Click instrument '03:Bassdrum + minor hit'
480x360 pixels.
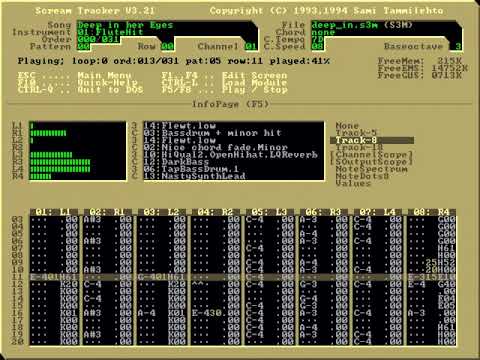coord(213,133)
